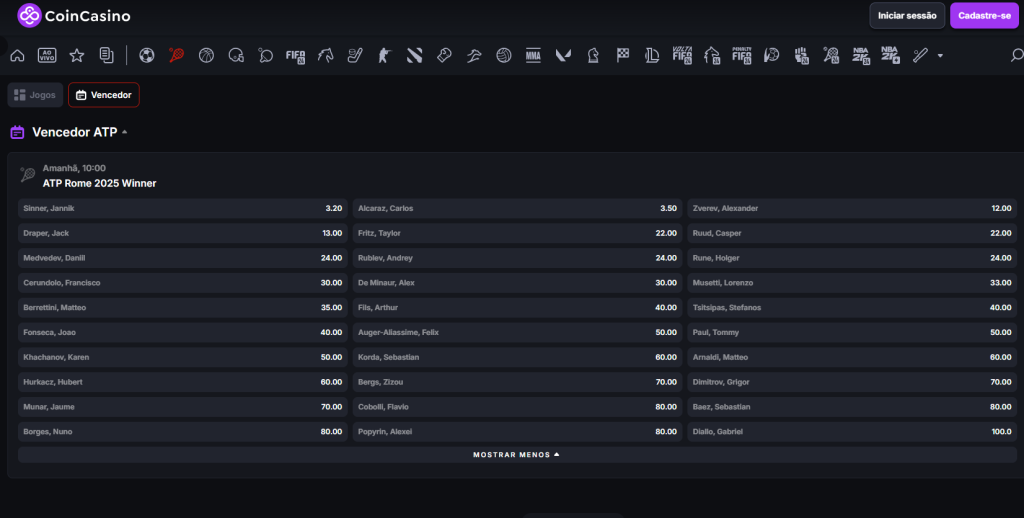Select the boxing glove icon
The image size is (1024, 518).
click(444, 56)
